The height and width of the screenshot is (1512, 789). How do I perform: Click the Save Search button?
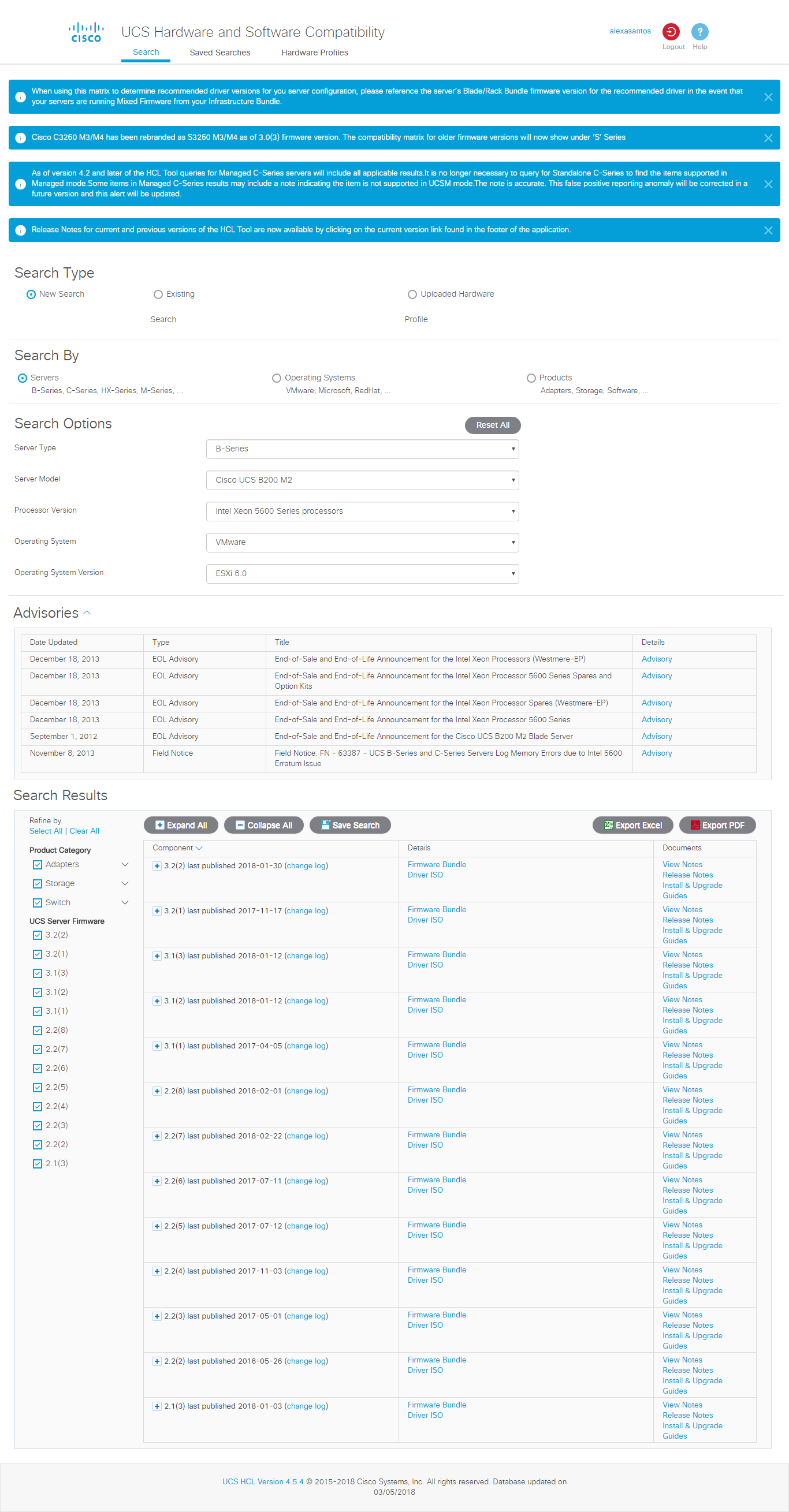[350, 825]
